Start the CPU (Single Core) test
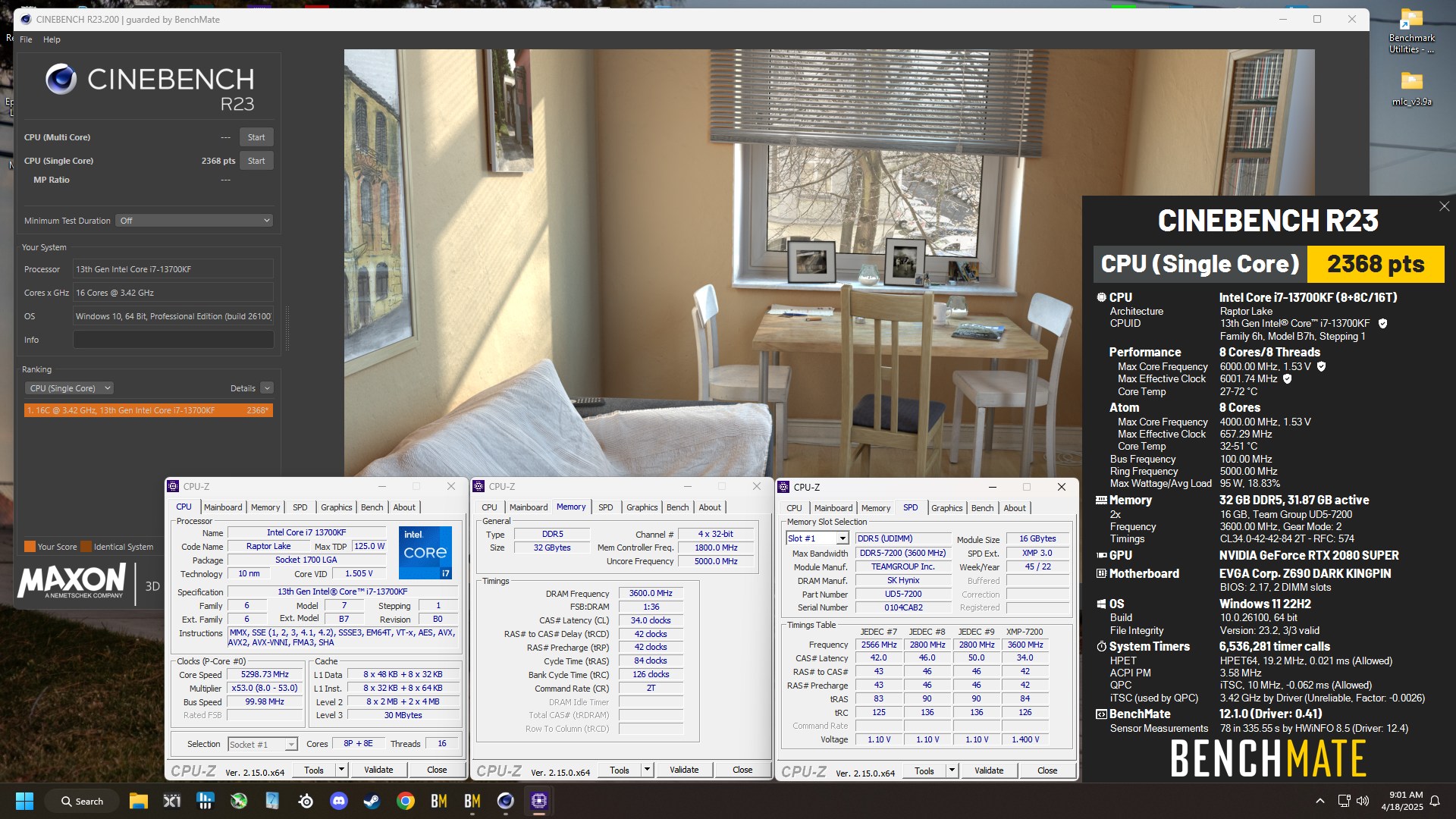Screen dimensions: 1456x819 tap(256, 161)
